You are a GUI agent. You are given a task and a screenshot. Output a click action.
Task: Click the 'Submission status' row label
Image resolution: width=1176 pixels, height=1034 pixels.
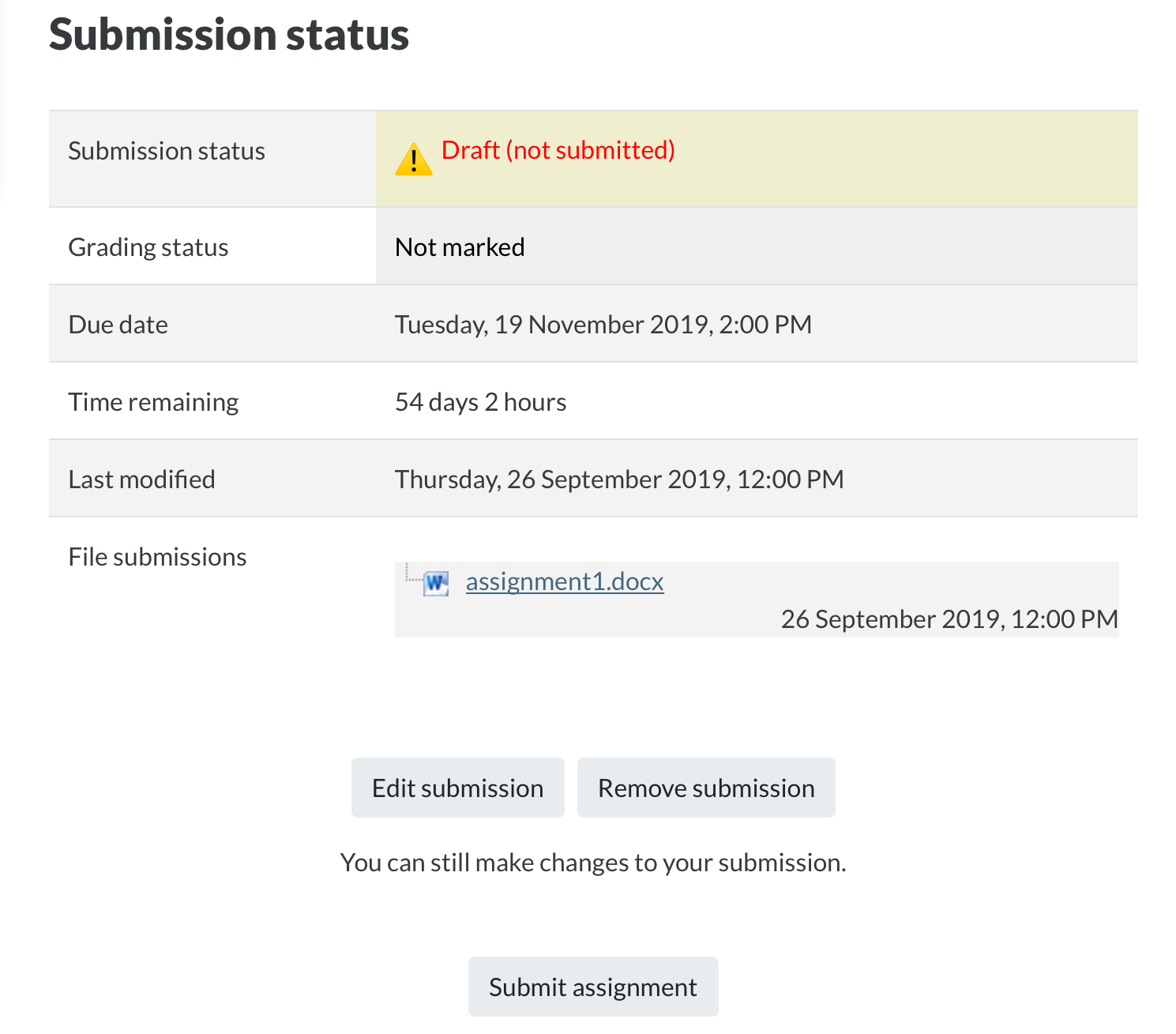167,151
